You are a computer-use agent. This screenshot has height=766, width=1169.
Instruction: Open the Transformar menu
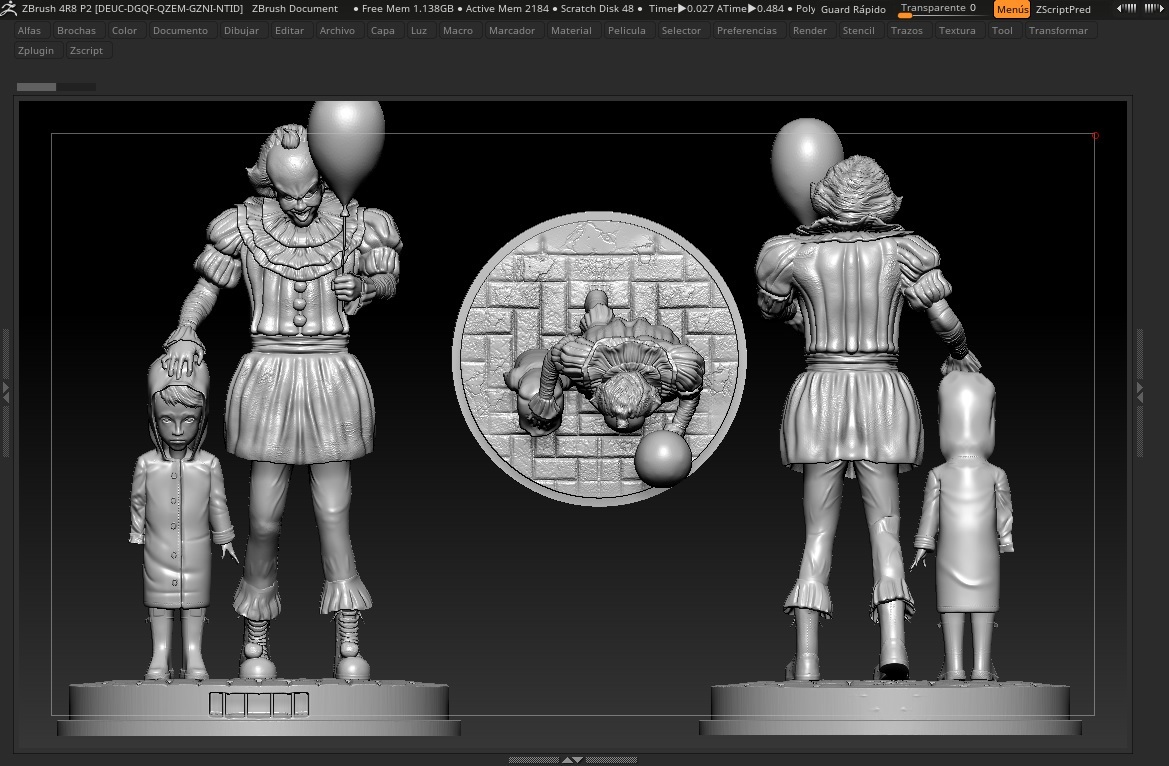1058,31
